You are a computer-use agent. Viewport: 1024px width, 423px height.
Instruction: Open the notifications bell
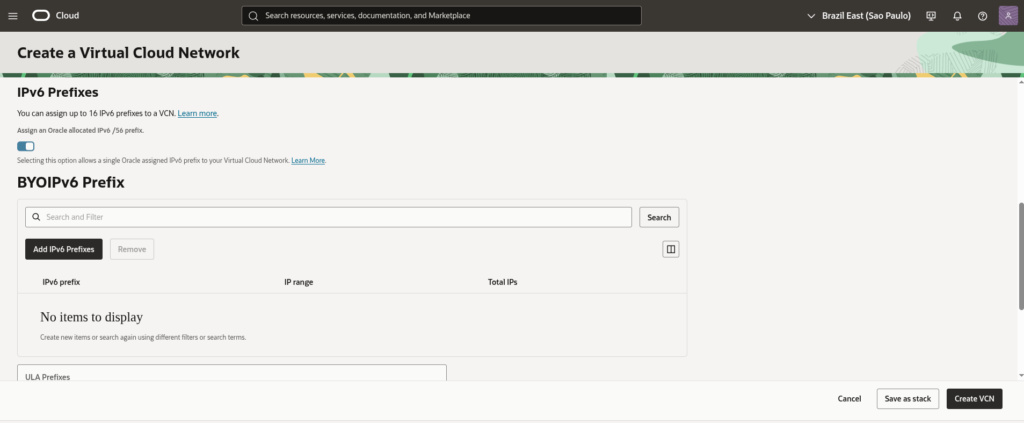pos(957,16)
